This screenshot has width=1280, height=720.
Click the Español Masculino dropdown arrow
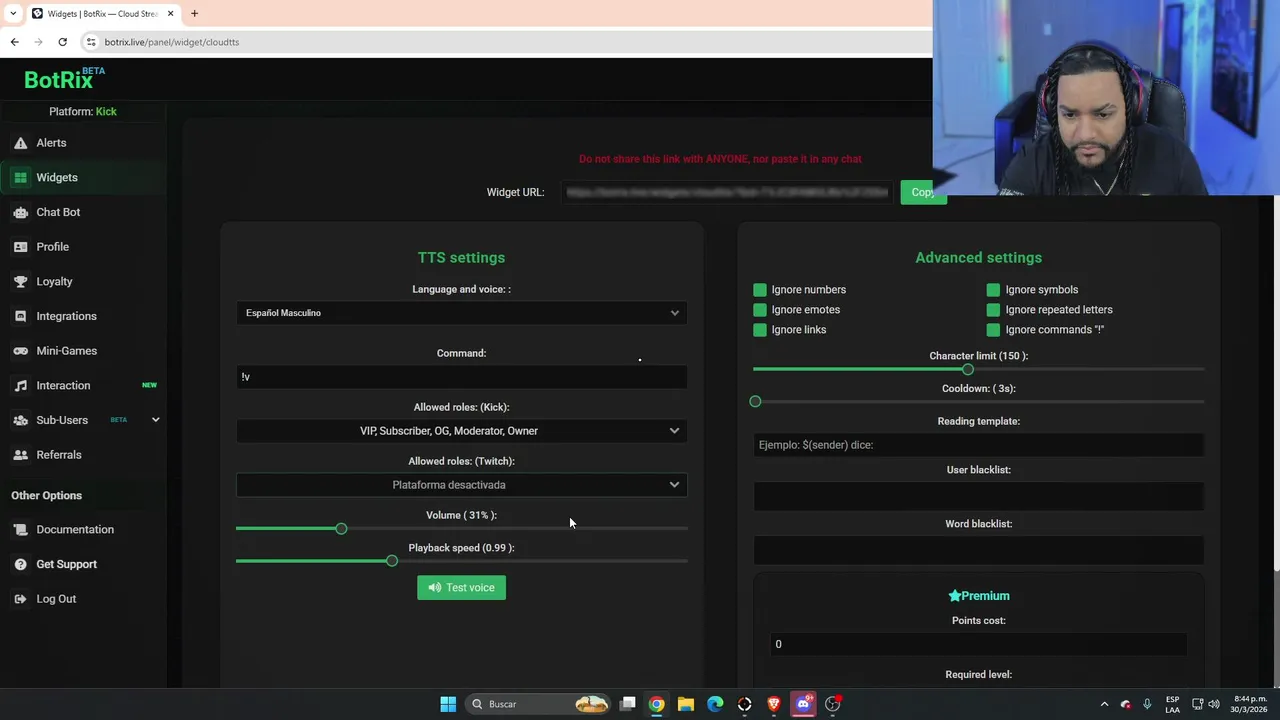pos(674,313)
